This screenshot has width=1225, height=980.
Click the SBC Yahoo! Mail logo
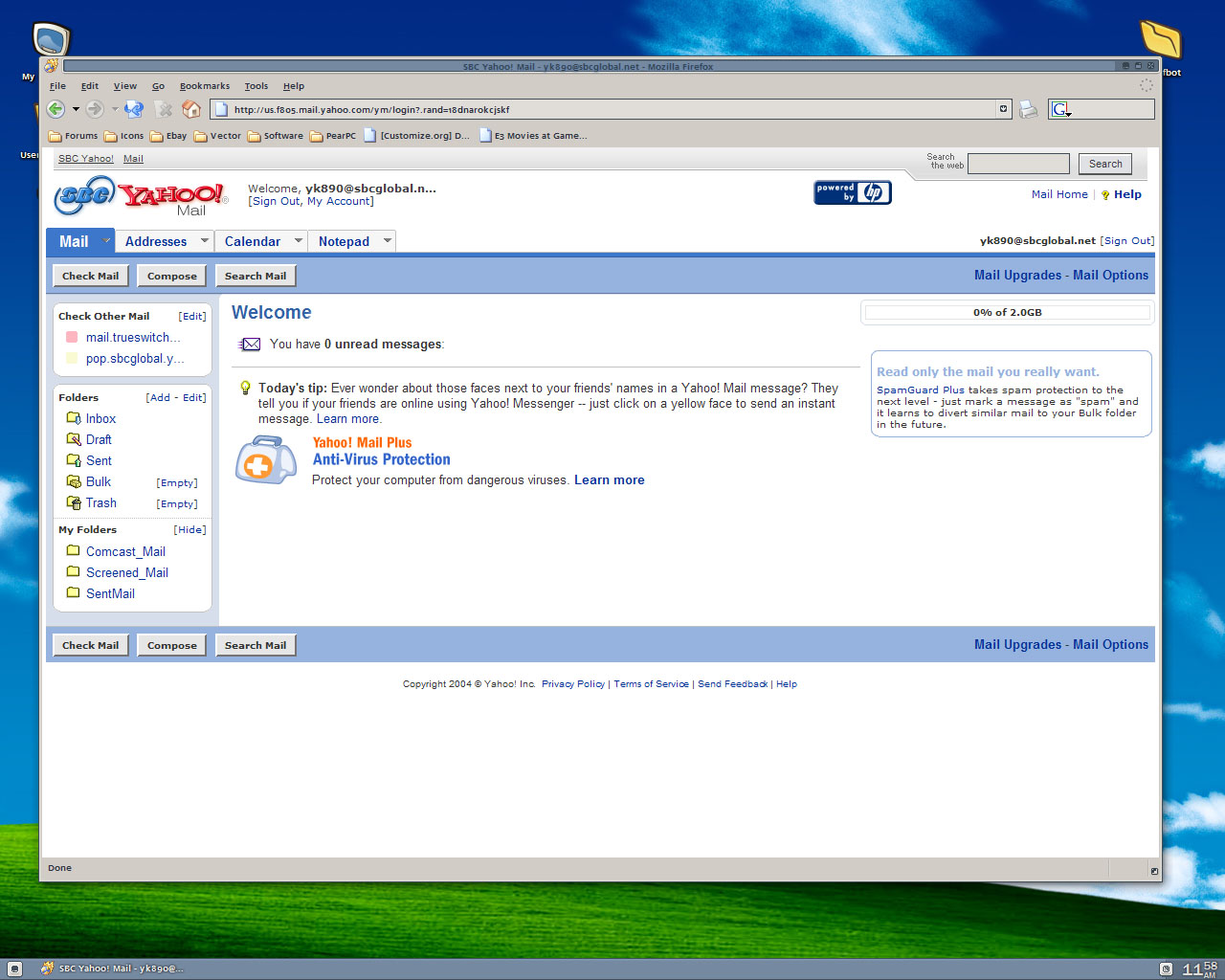141,197
